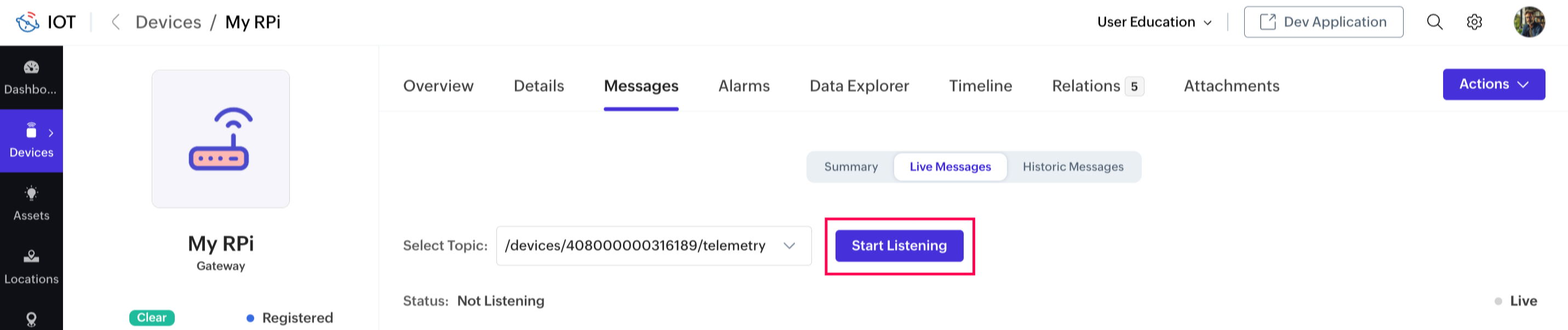The width and height of the screenshot is (1568, 330).
Task: Click the Devices breadcrumb link
Action: [x=168, y=22]
